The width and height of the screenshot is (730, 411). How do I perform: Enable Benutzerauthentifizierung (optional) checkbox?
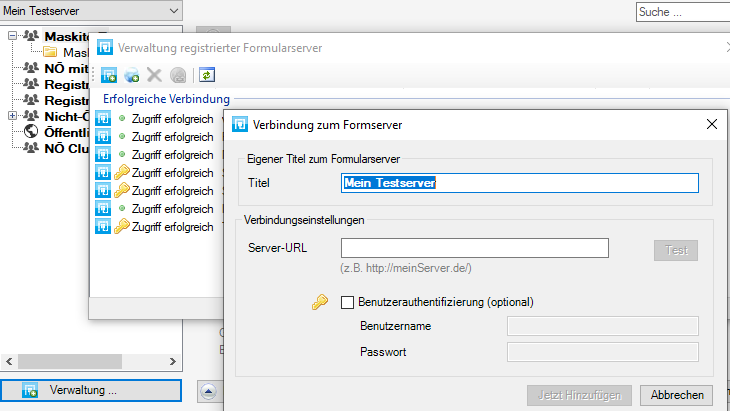tap(347, 303)
